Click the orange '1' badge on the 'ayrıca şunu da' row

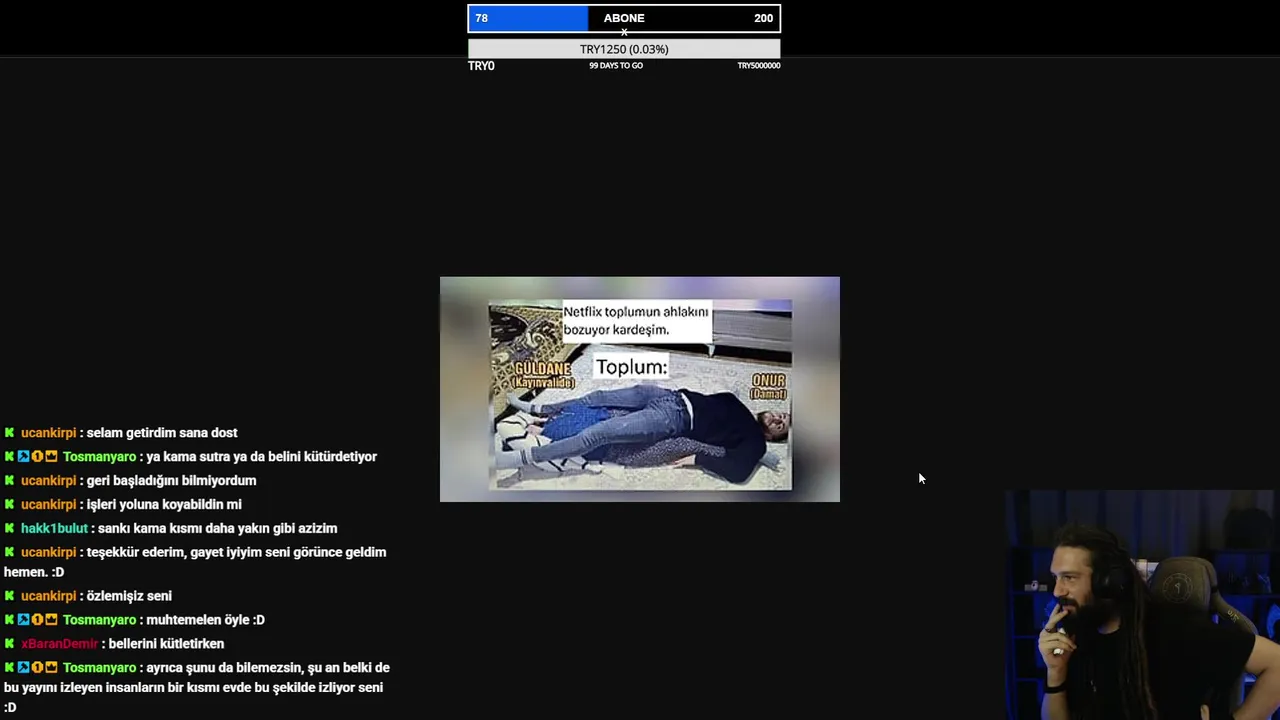[37, 668]
